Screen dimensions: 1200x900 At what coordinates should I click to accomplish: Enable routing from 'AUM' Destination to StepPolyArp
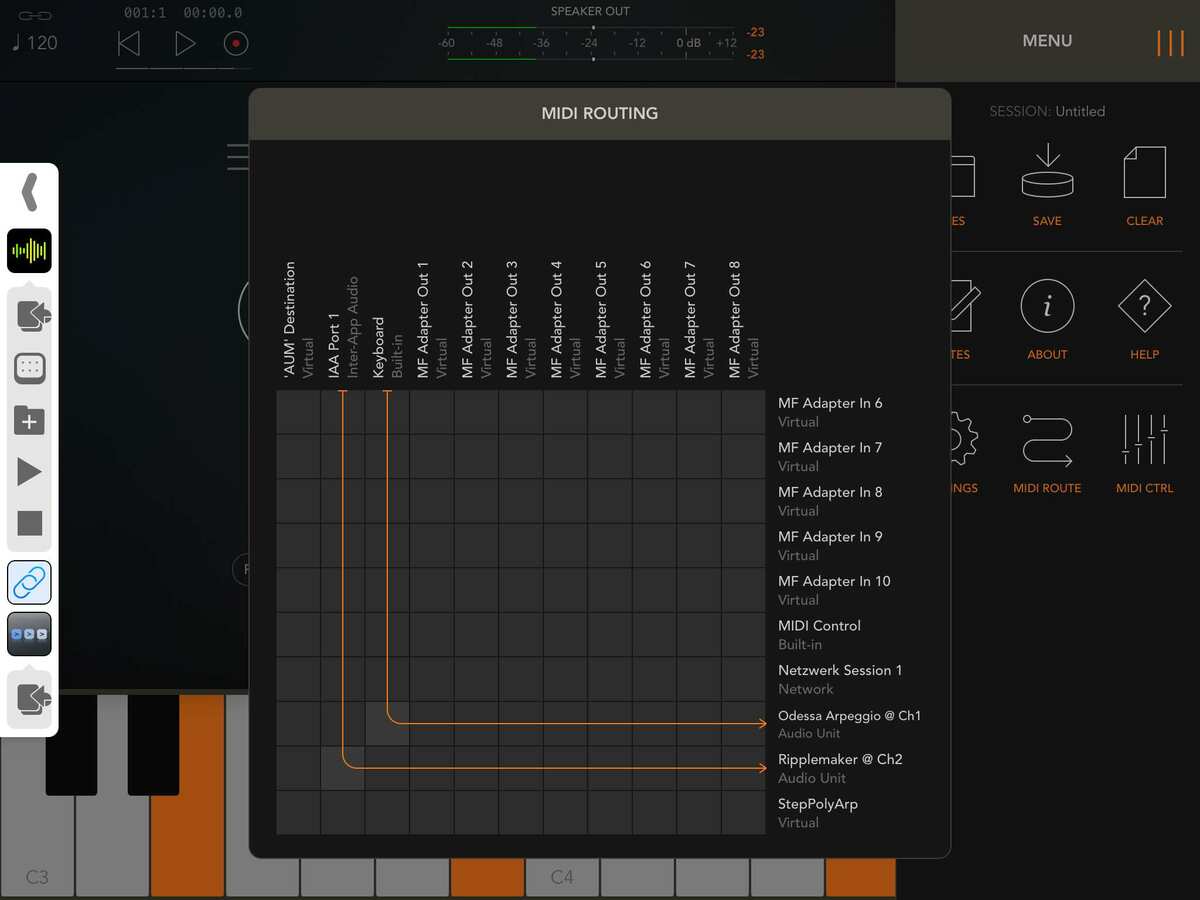point(298,813)
